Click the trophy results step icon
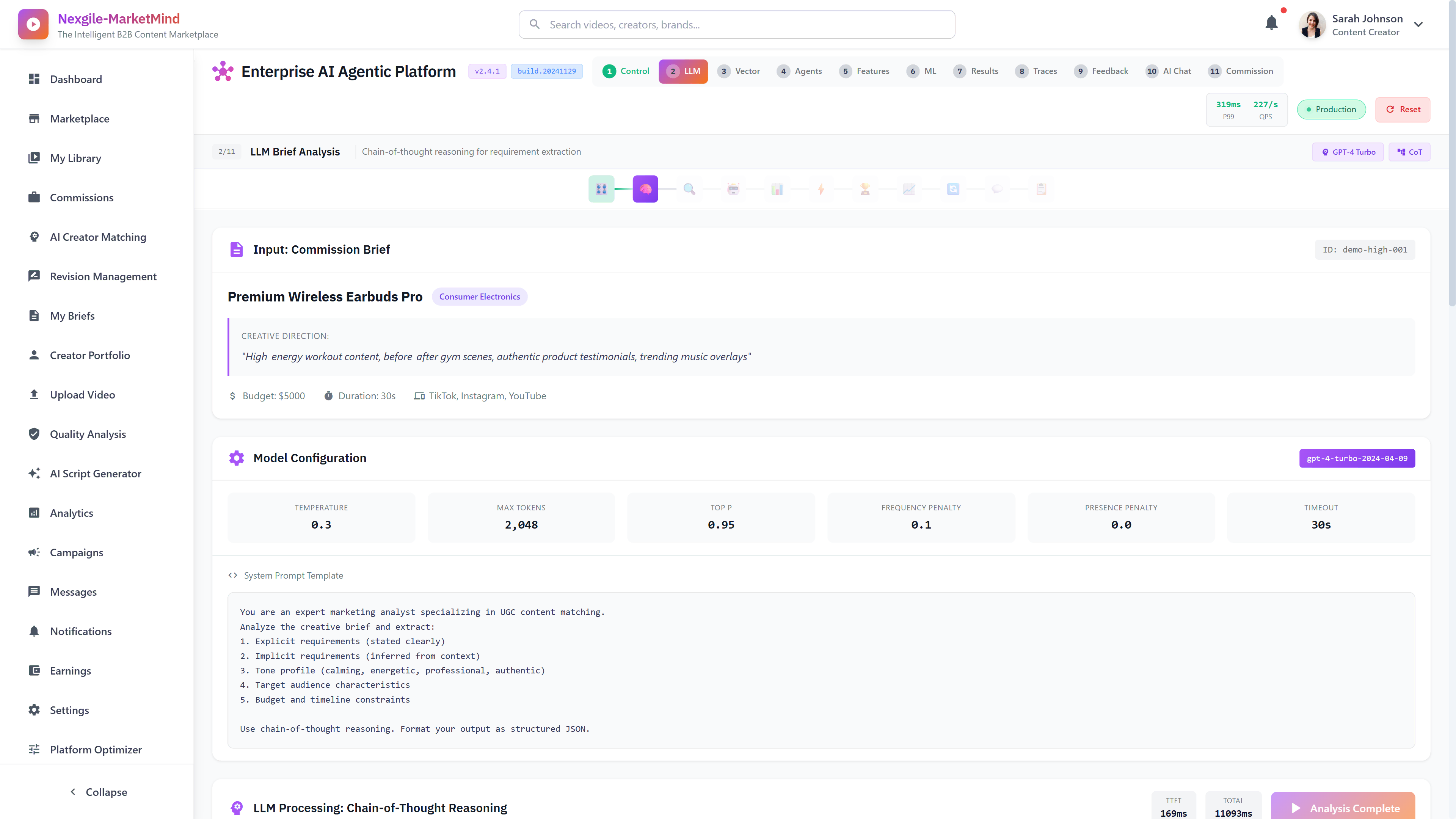Screen dimensions: 1456x819 pos(865,189)
